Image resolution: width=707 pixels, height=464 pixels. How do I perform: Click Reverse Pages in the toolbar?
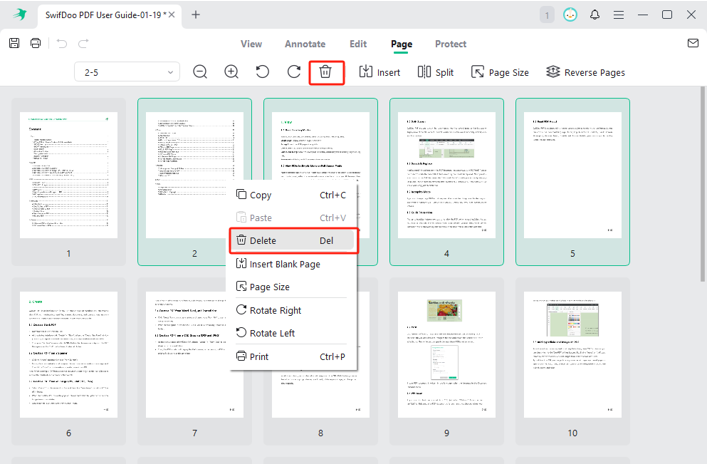(585, 72)
